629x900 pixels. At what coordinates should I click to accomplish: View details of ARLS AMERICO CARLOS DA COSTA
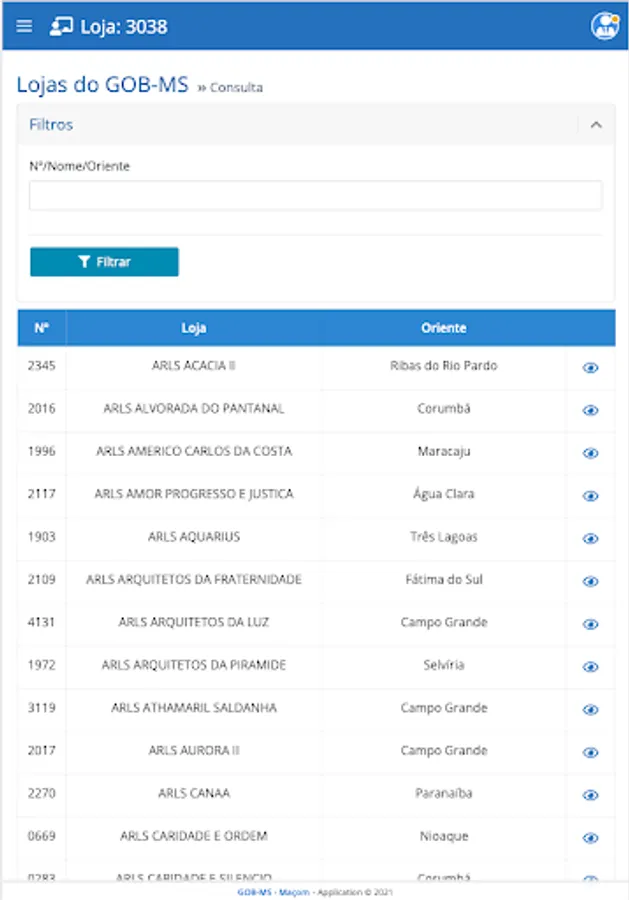tap(591, 453)
